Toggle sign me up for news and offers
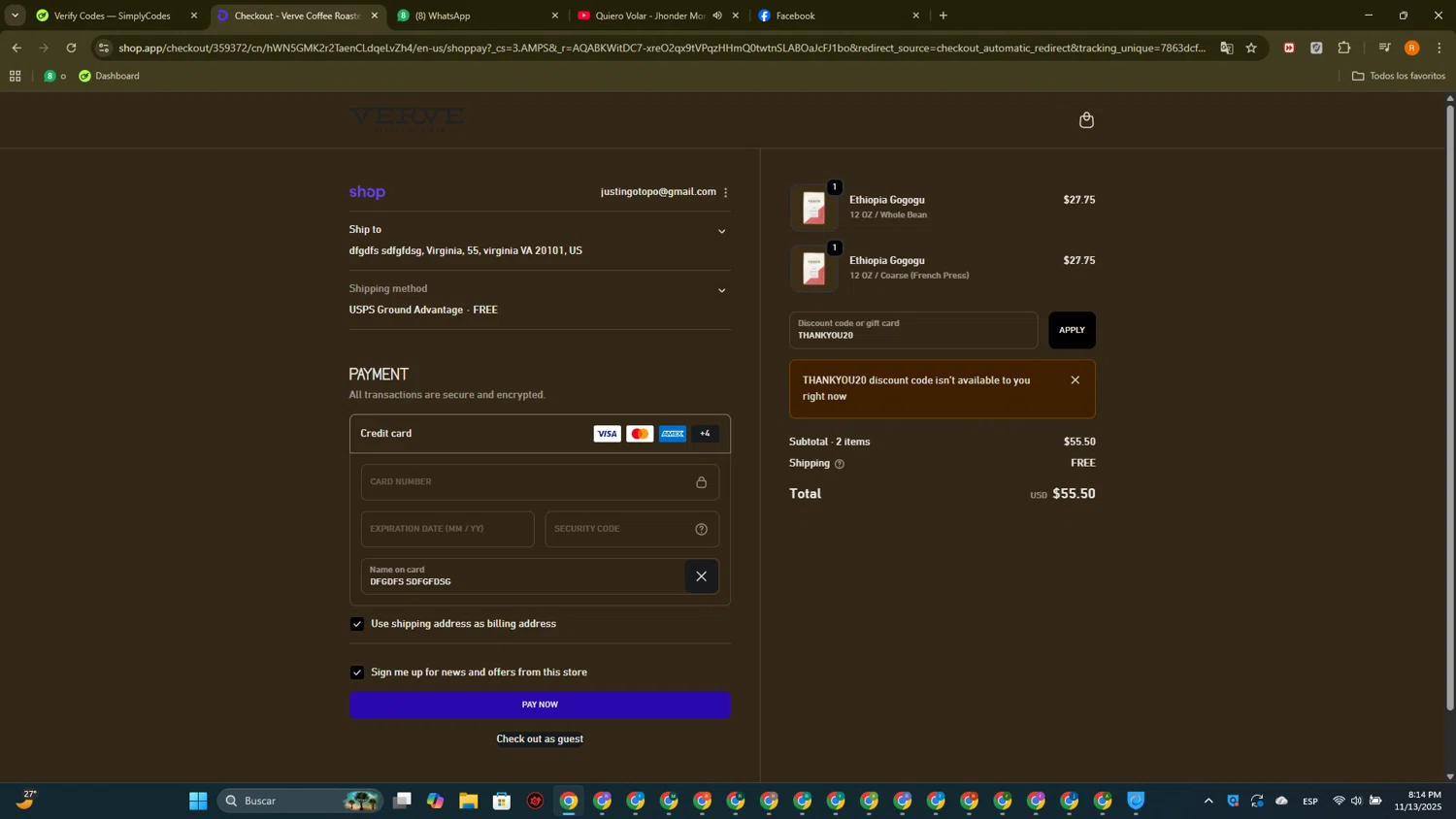Screen dimensions: 1456x819 (357, 672)
